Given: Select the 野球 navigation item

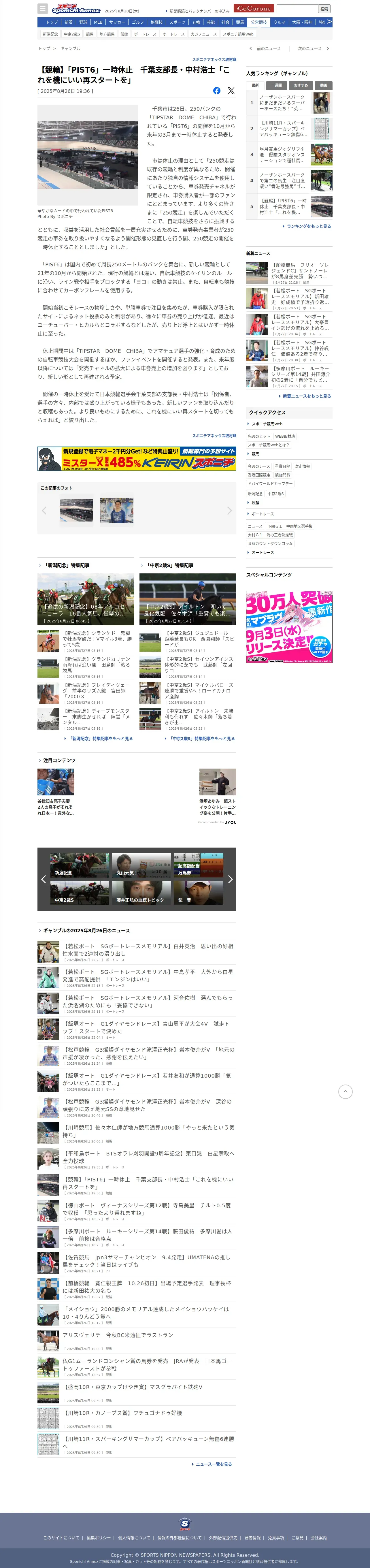Looking at the screenshot, I should [x=83, y=22].
